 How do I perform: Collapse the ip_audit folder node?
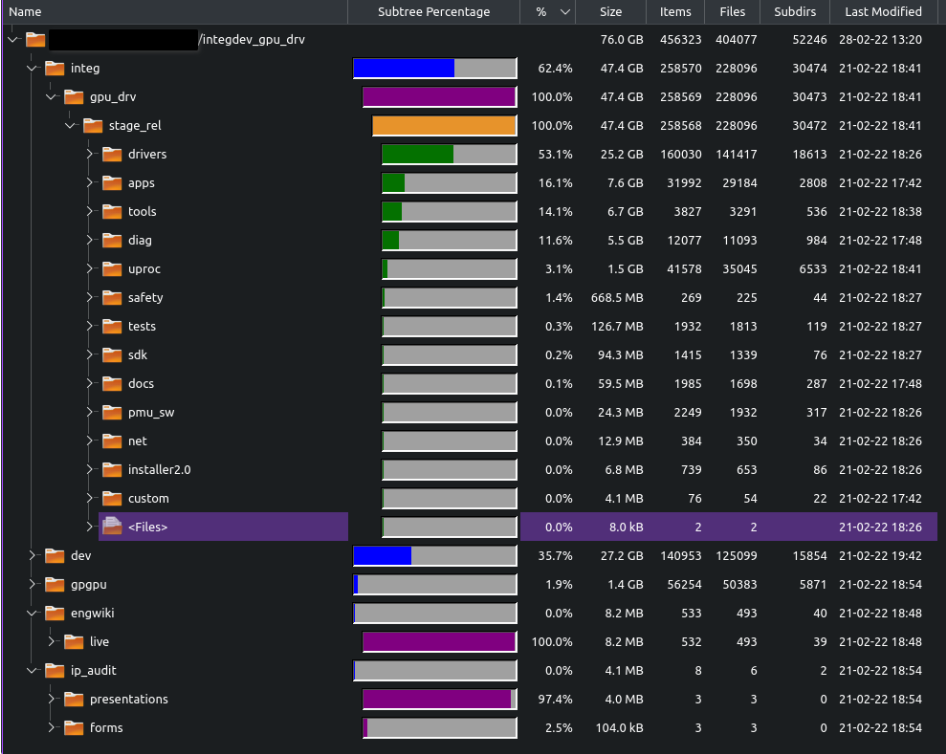pos(33,670)
